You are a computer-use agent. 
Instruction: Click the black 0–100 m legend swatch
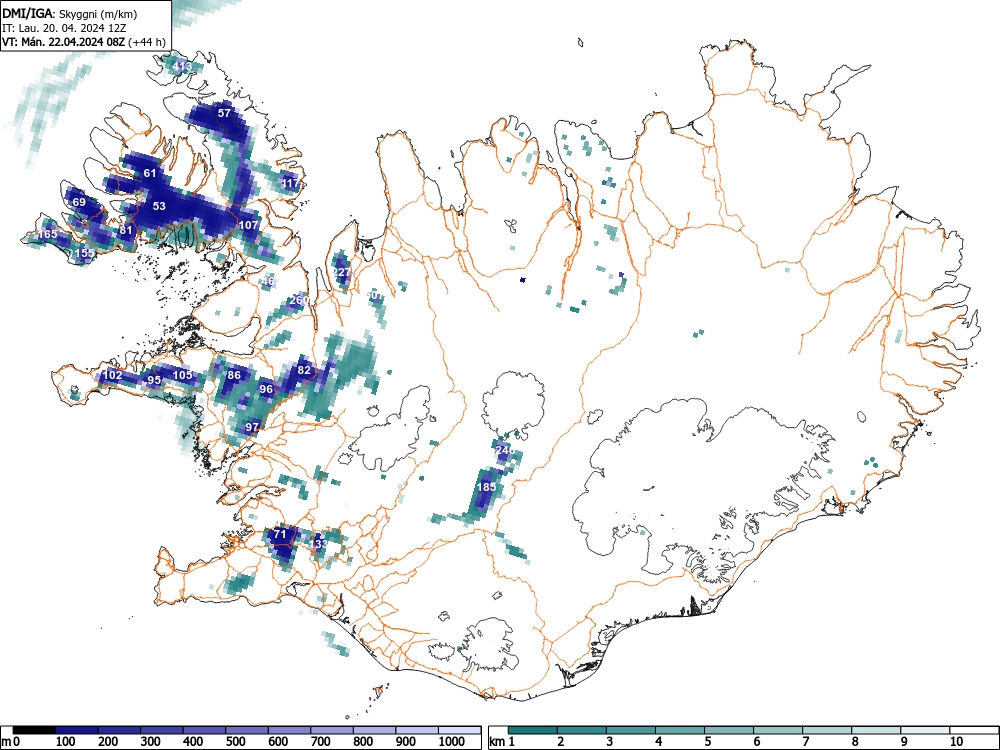pyautogui.click(x=34, y=730)
